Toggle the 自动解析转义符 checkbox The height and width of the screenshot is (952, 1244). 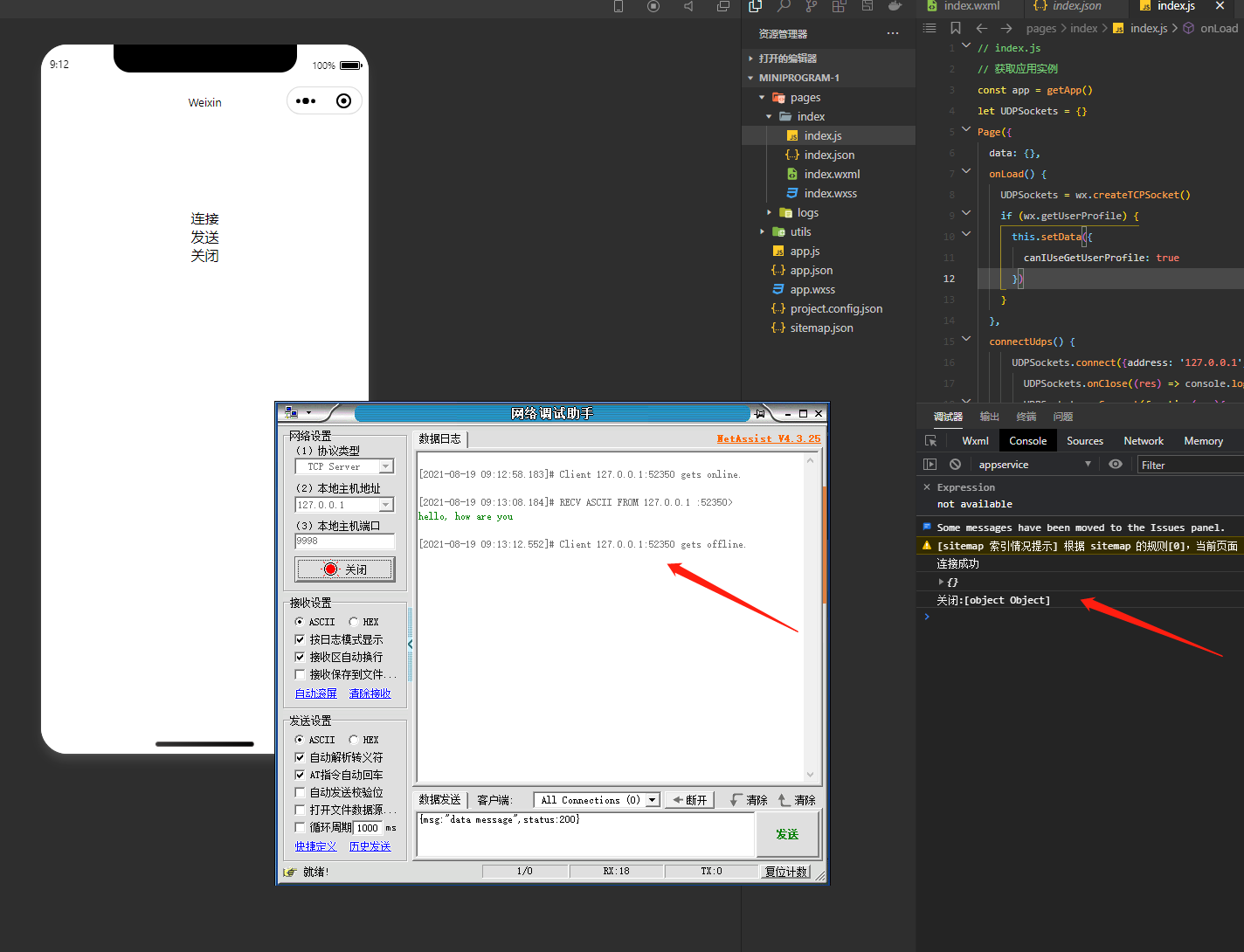point(300,757)
